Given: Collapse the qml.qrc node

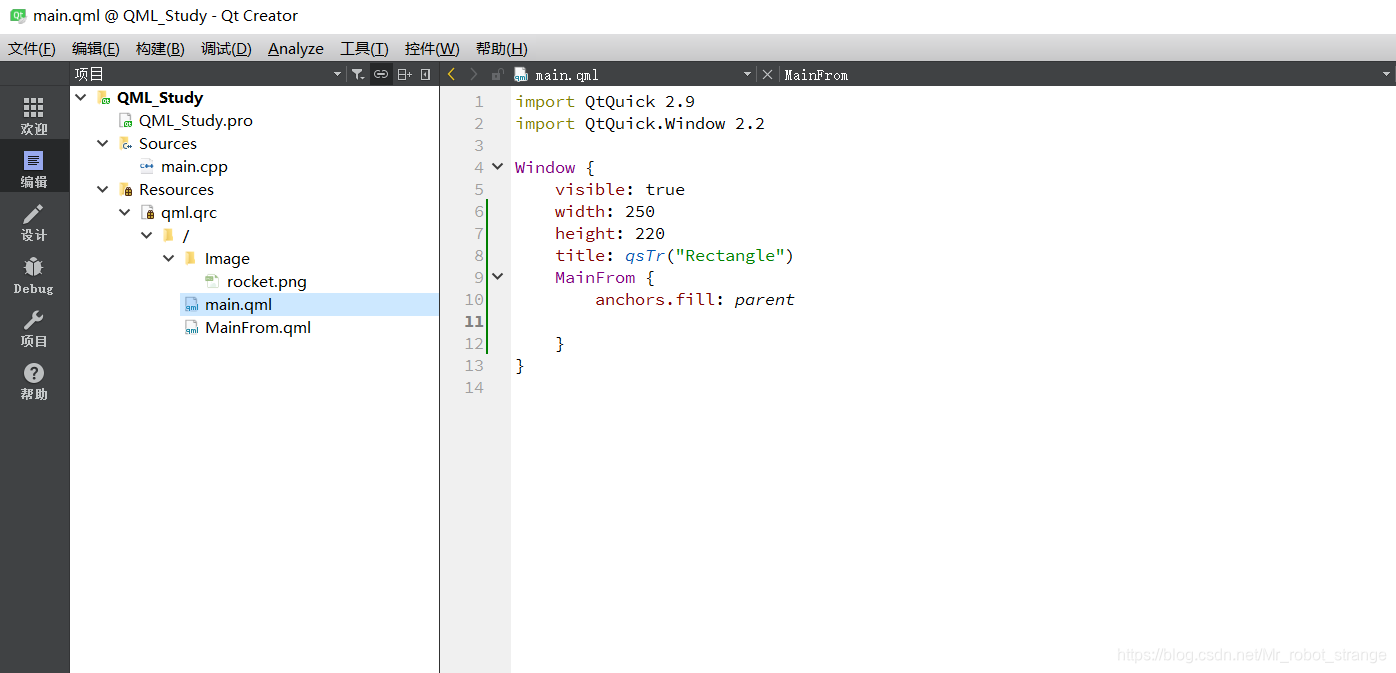Looking at the screenshot, I should point(125,212).
